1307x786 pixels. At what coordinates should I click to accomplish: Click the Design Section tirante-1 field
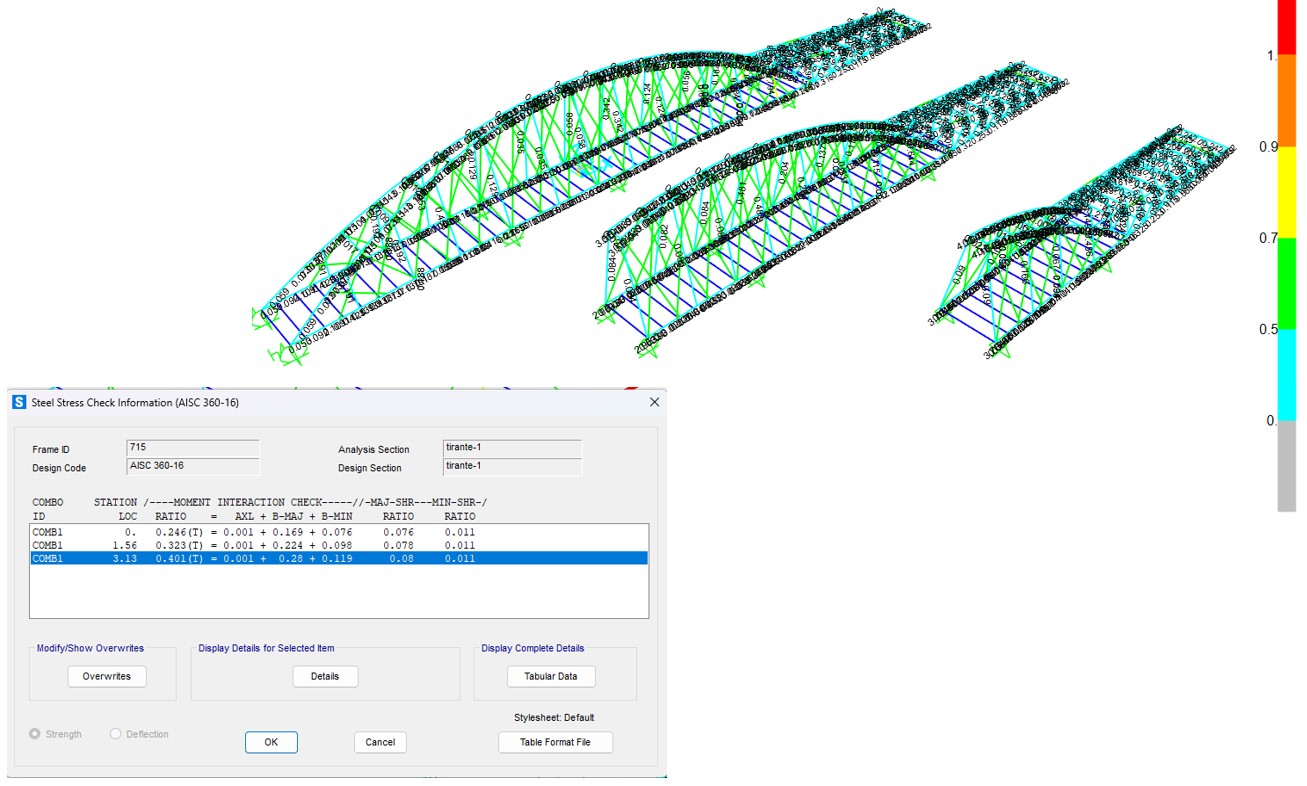pyautogui.click(x=511, y=466)
